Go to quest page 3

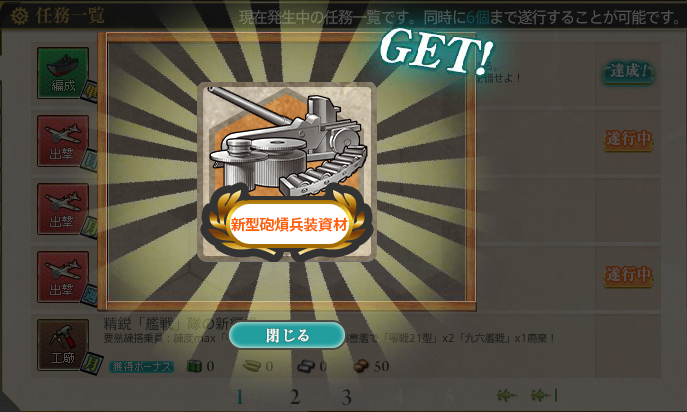(x=347, y=397)
